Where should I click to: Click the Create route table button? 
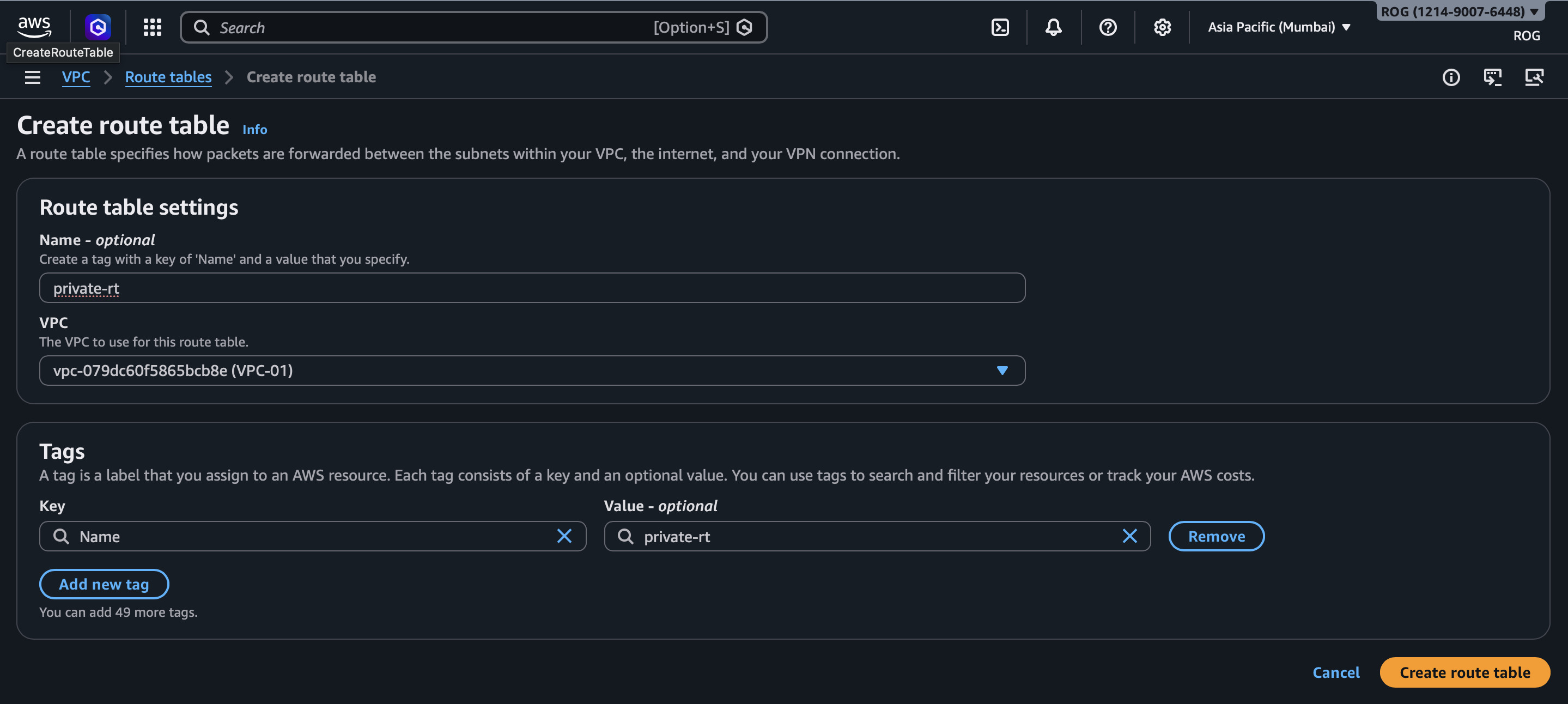1464,672
